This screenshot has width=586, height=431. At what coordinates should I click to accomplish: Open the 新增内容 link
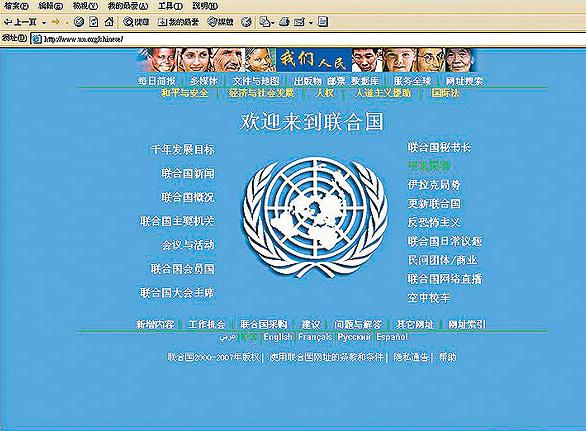(x=155, y=324)
